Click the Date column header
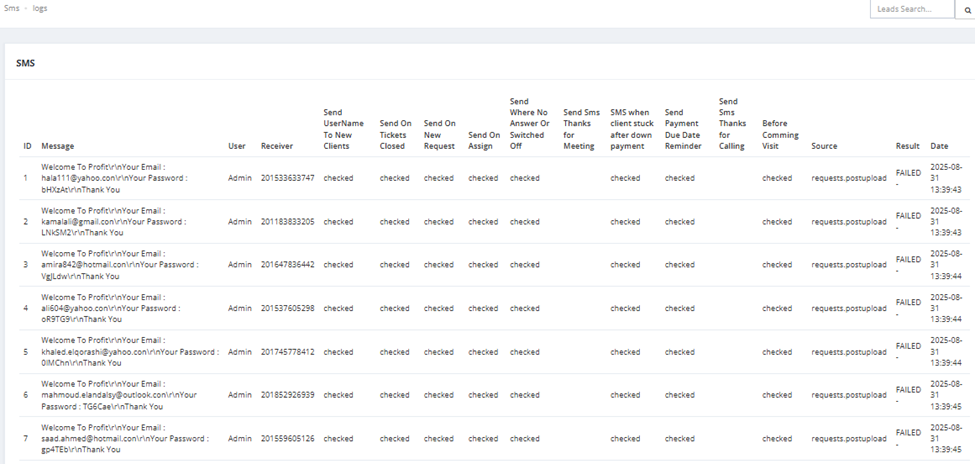This screenshot has height=464, width=975. pyautogui.click(x=940, y=146)
